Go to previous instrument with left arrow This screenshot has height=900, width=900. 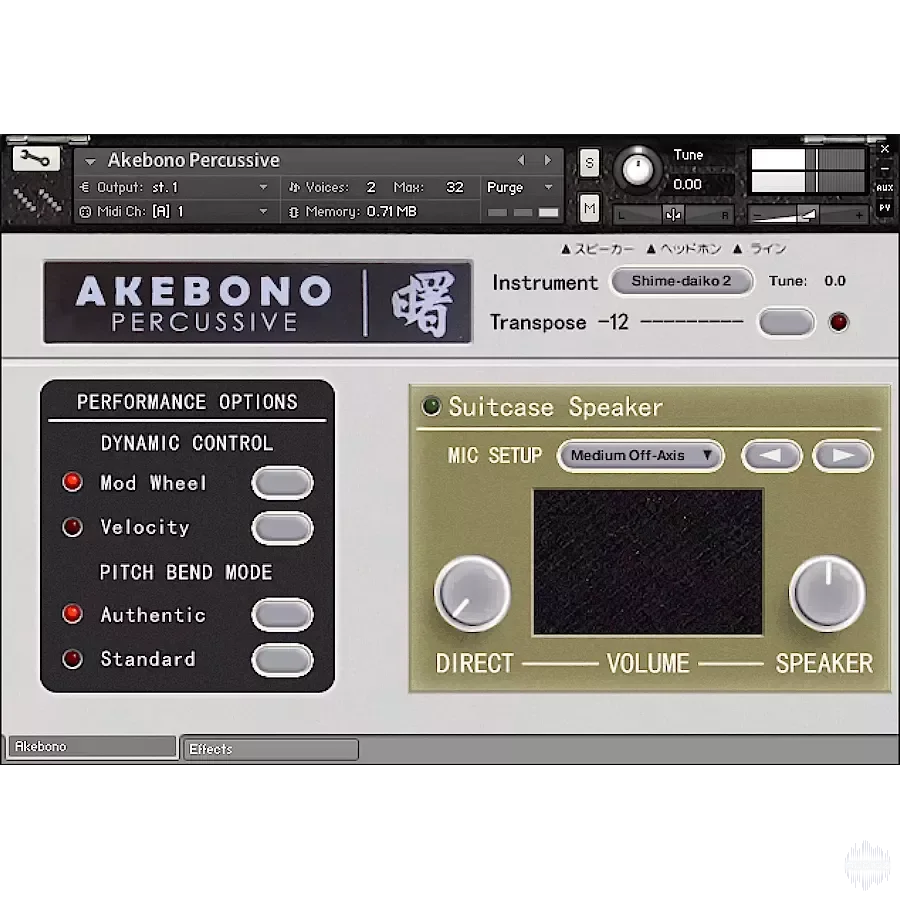click(521, 160)
